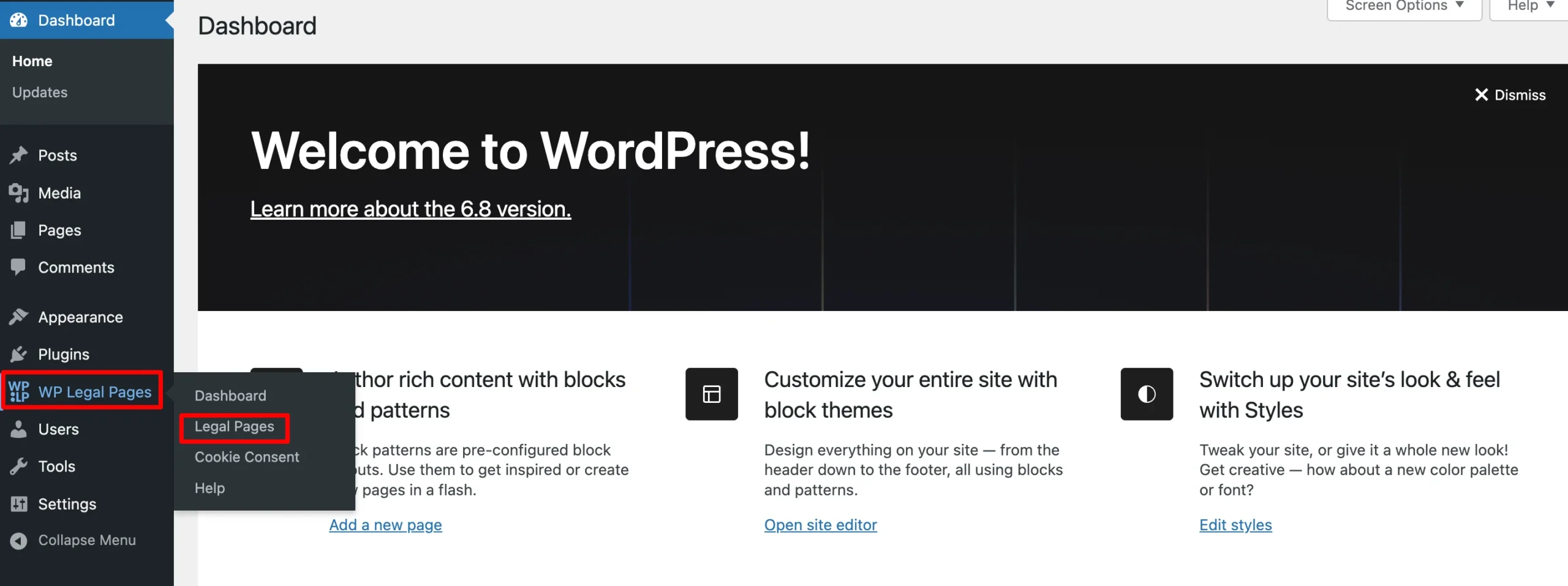Image resolution: width=1568 pixels, height=586 pixels.
Task: Open the Appearance menu
Action: 87,317
